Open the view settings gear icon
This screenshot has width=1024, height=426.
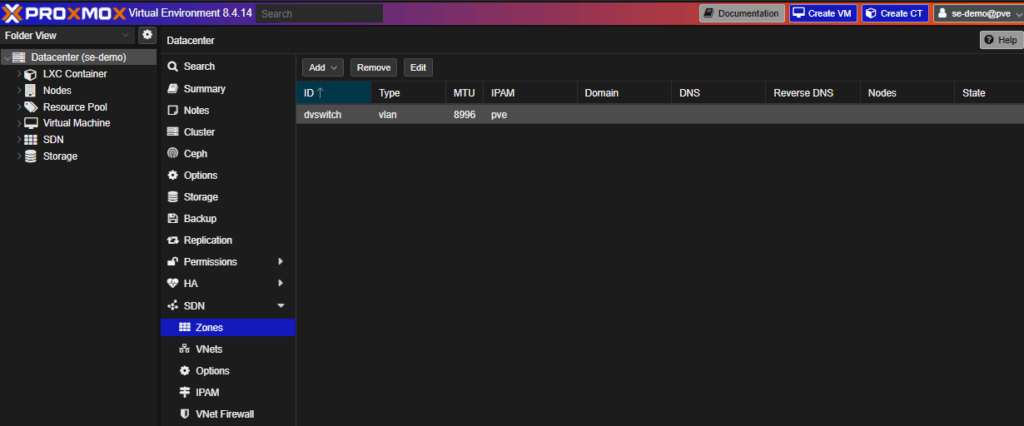coord(148,35)
